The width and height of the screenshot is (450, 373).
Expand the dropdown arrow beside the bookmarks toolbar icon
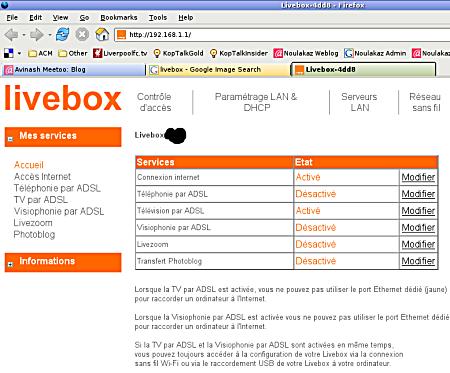click(x=19, y=53)
